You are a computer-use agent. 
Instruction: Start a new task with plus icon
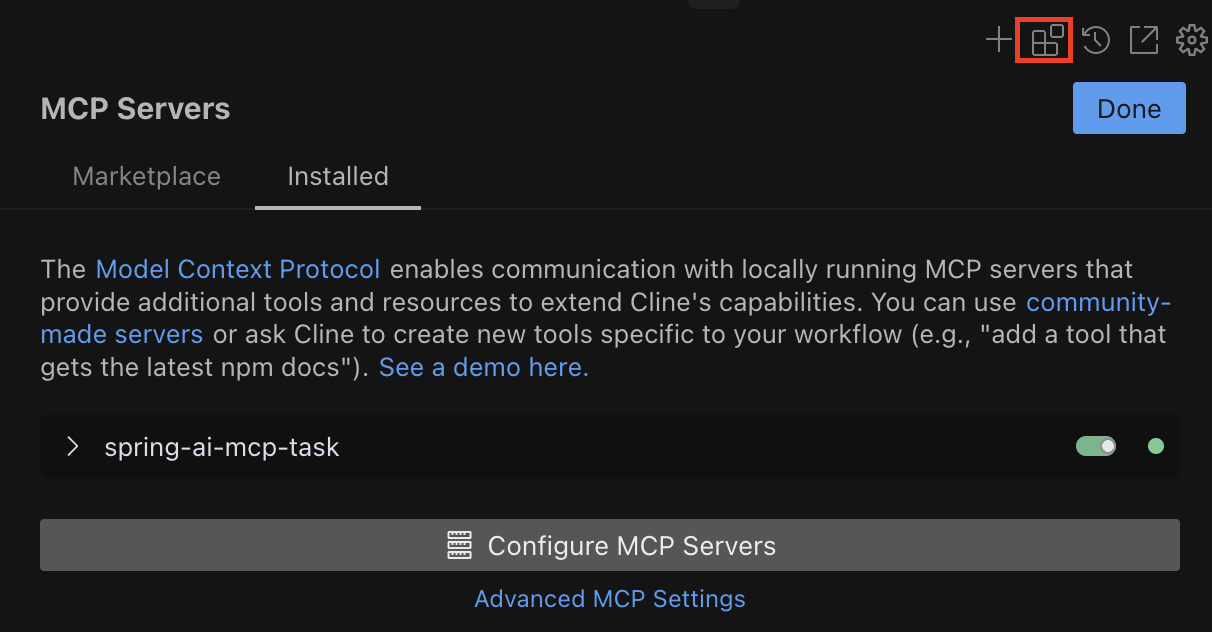(998, 40)
